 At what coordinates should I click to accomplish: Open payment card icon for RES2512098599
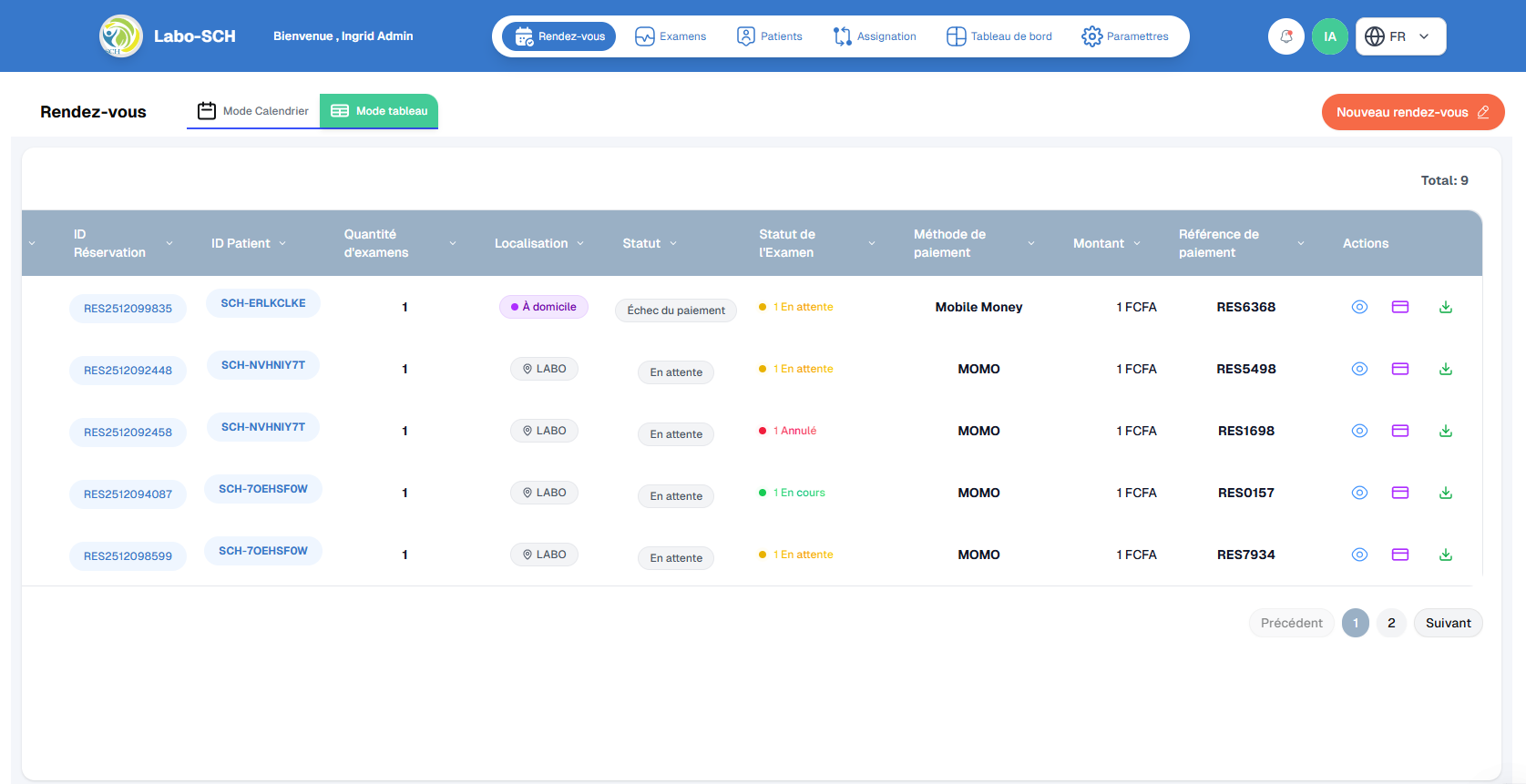click(x=1400, y=555)
